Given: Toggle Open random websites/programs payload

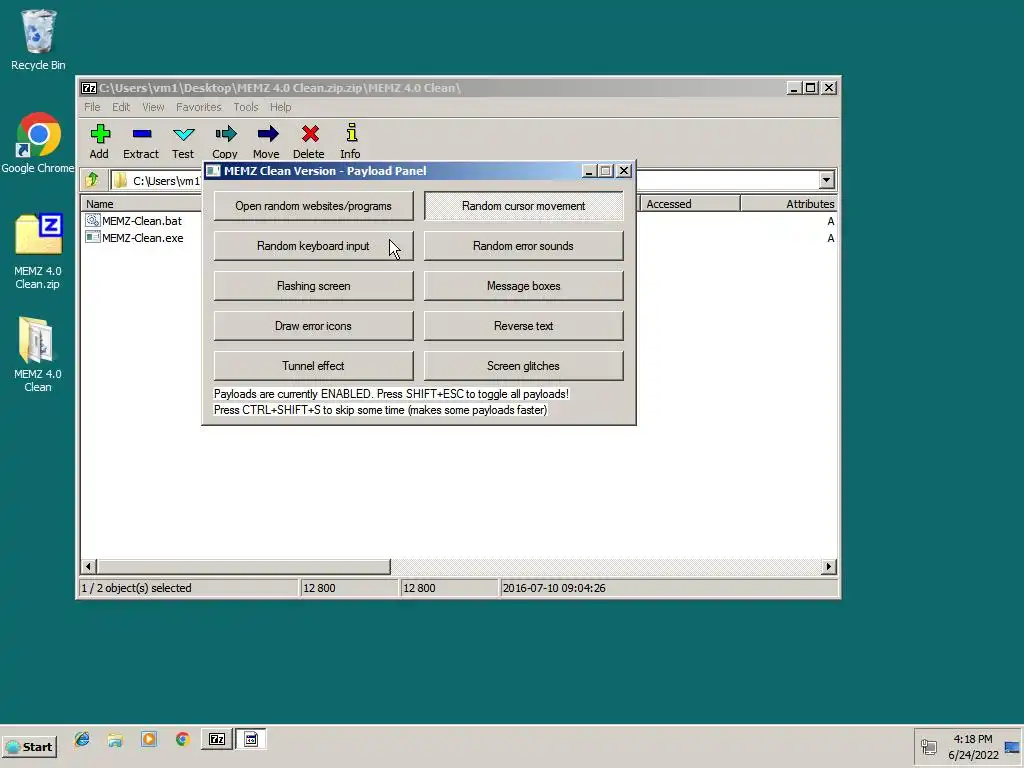Looking at the screenshot, I should click(x=313, y=206).
